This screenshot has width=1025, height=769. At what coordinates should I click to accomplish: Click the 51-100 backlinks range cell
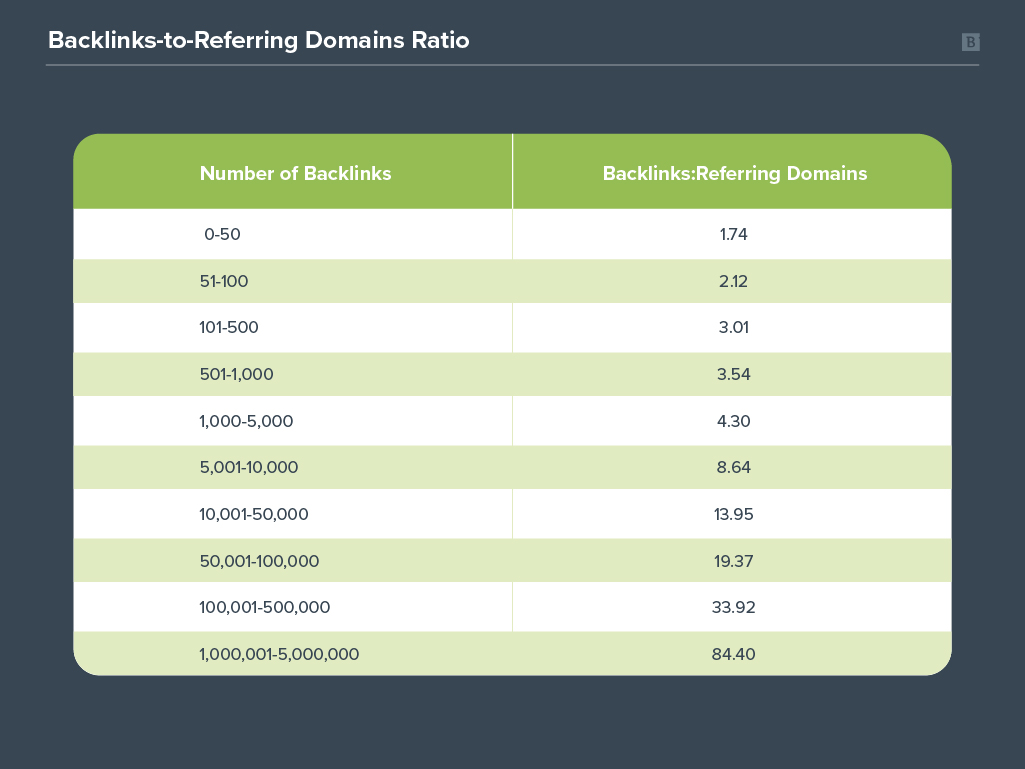(224, 282)
